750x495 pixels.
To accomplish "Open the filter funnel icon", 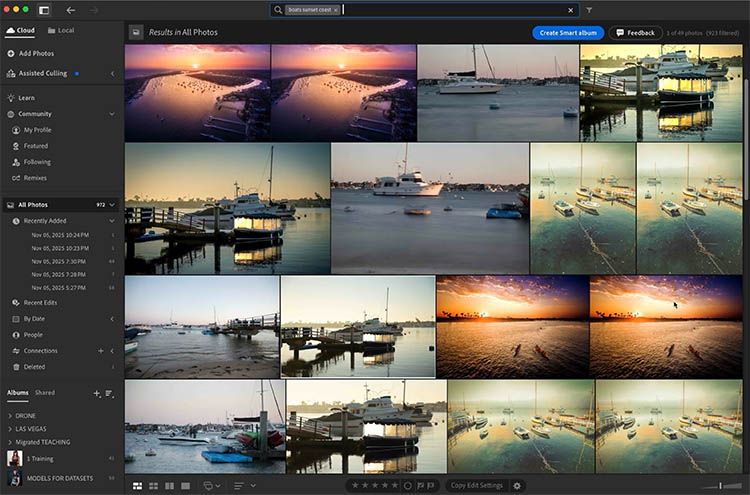I will [x=589, y=10].
